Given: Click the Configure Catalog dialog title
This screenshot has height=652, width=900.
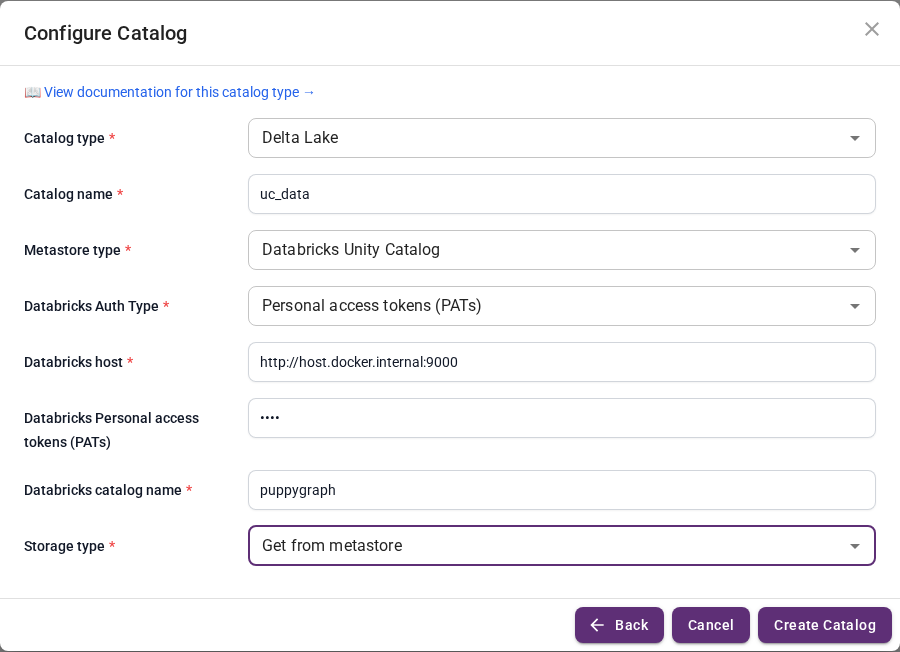Looking at the screenshot, I should [106, 33].
